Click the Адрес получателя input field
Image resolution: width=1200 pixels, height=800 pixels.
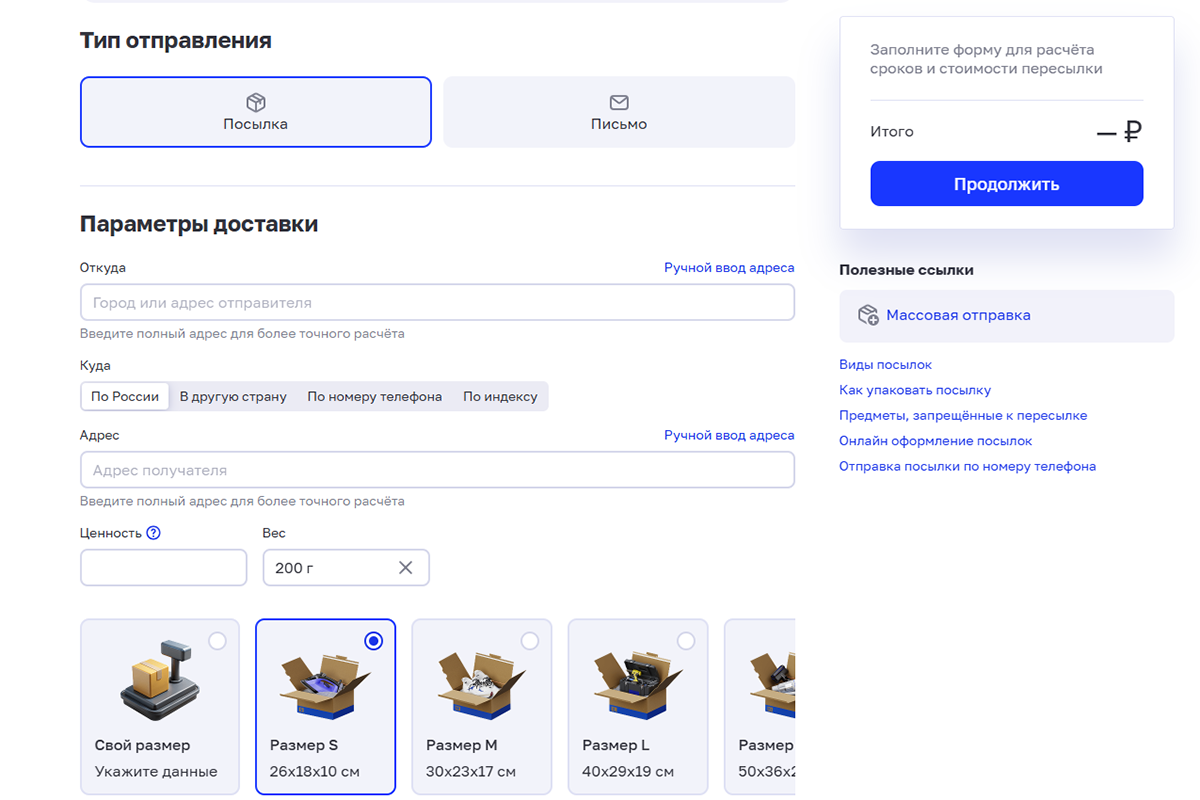pyautogui.click(x=437, y=469)
